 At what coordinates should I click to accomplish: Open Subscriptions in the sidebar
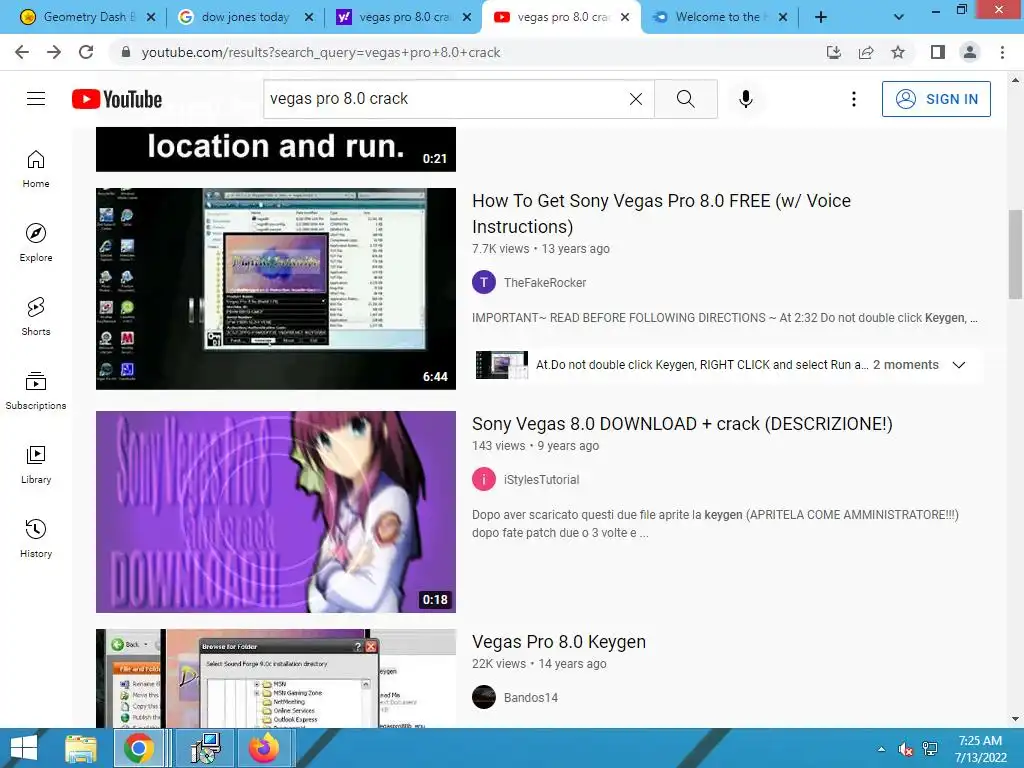pos(36,391)
